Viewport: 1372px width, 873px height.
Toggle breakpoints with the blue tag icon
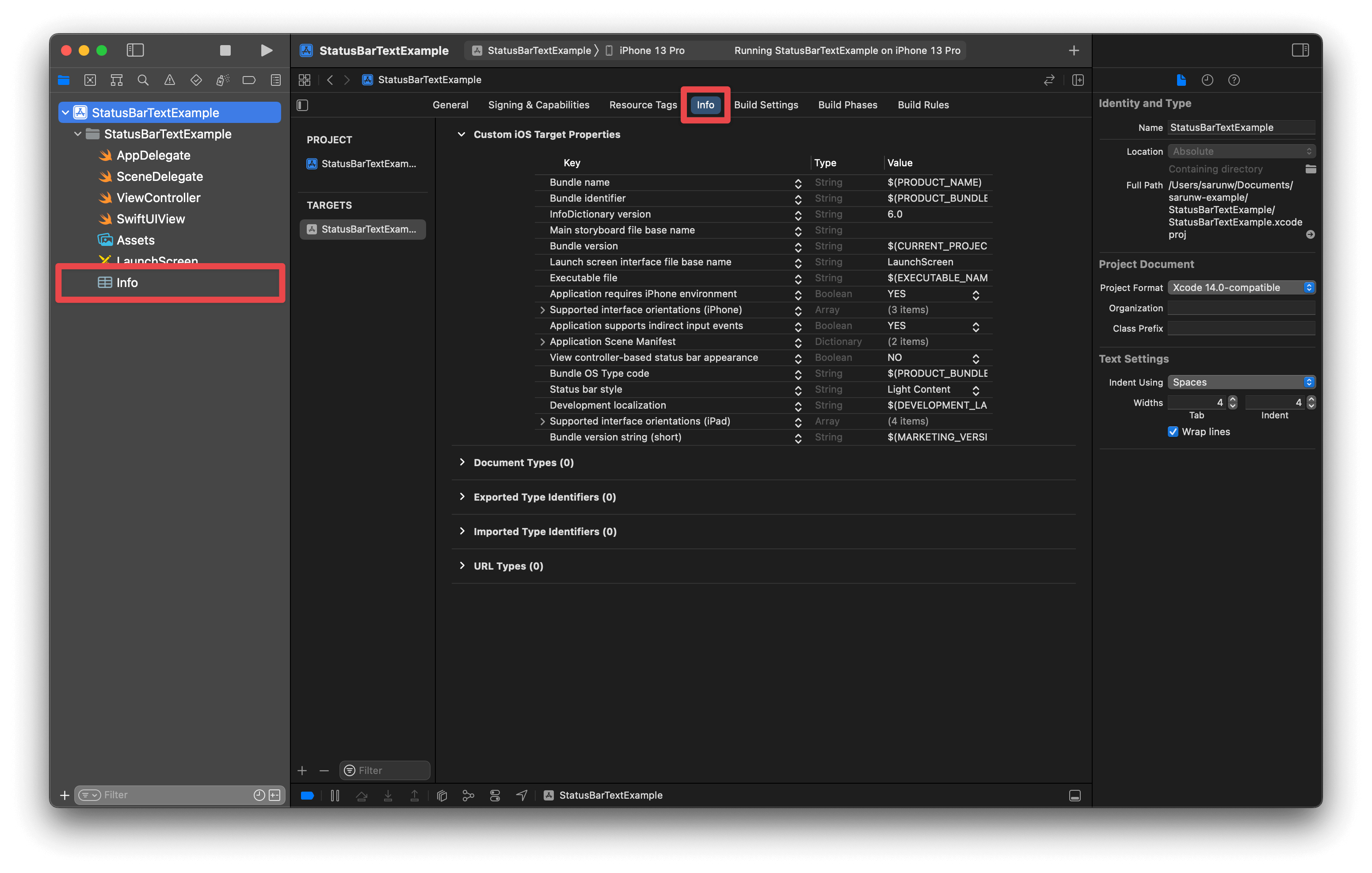307,795
